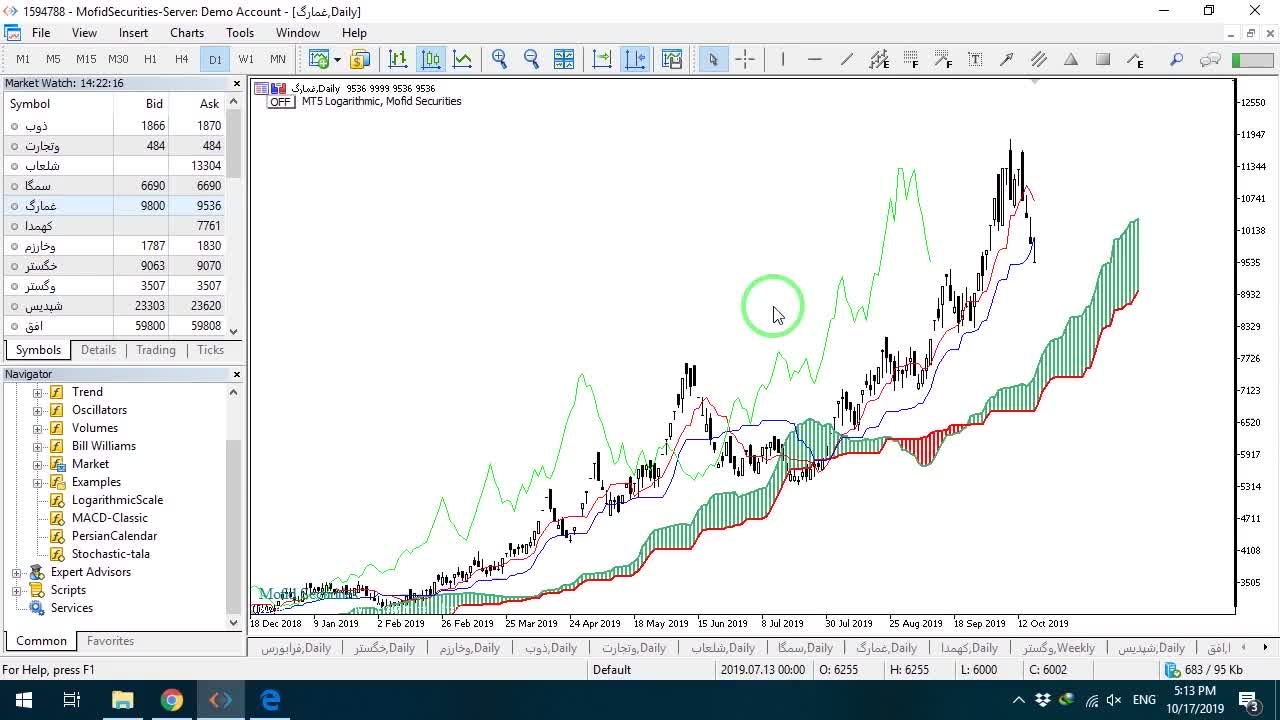Switch chart to line chart mode
Screen dimensions: 1280x720
462,60
